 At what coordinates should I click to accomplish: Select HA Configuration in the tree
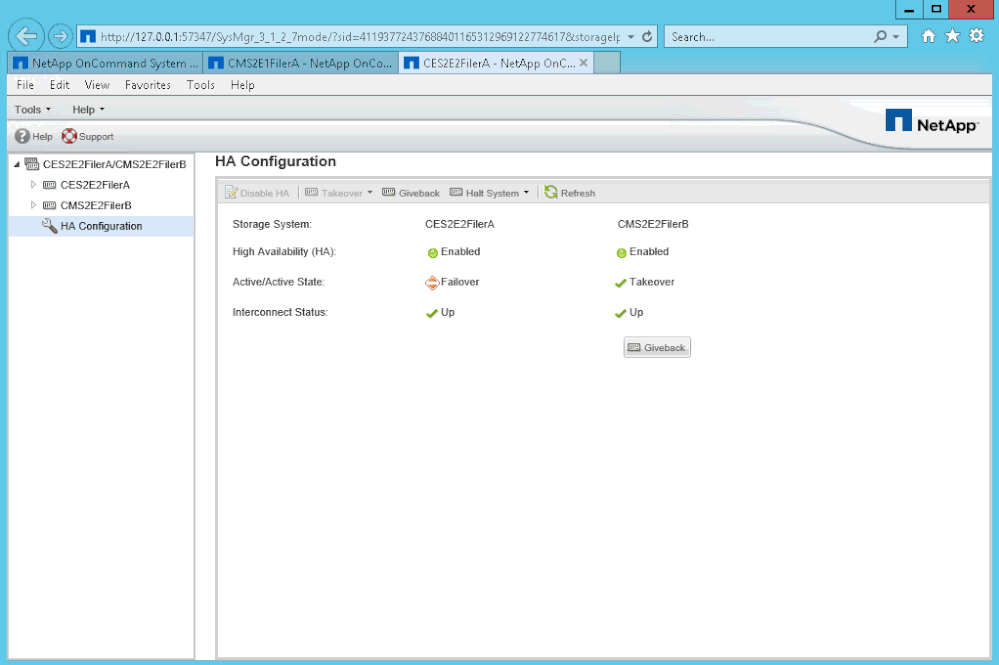pos(101,226)
